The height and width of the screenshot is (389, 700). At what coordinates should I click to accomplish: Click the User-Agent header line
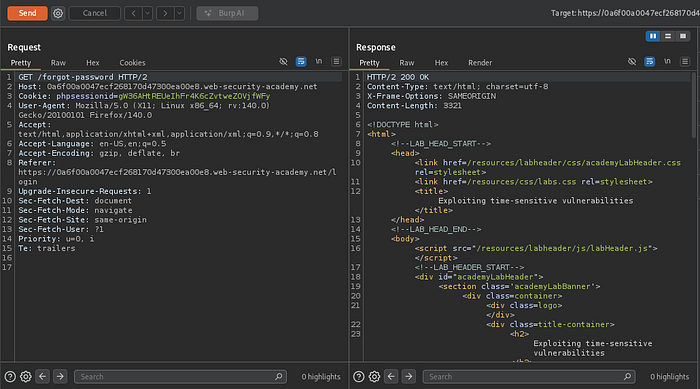[144, 110]
